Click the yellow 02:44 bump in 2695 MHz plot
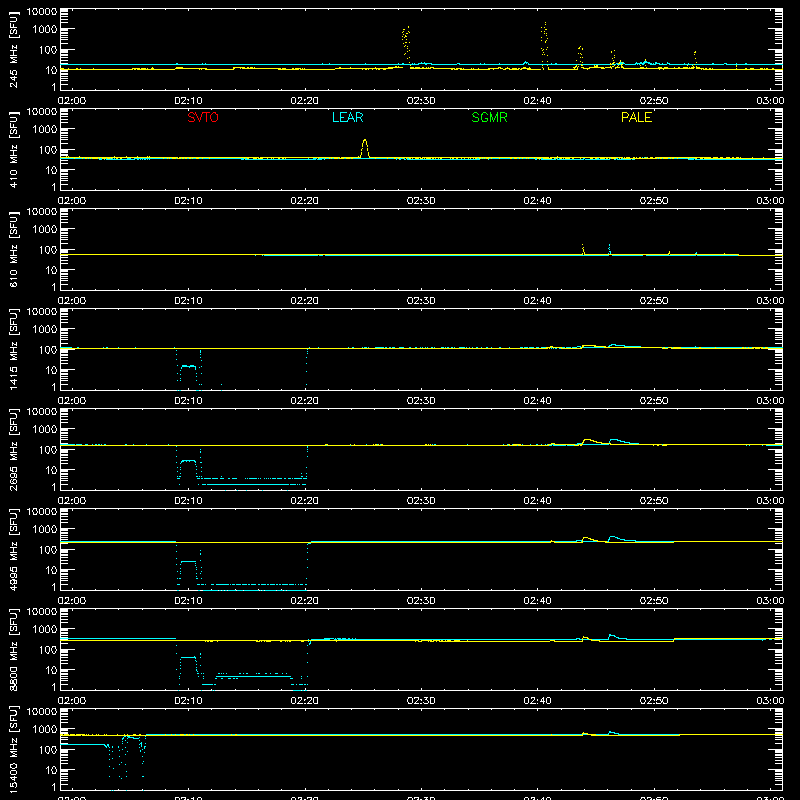The image size is (800, 800). pos(592,441)
